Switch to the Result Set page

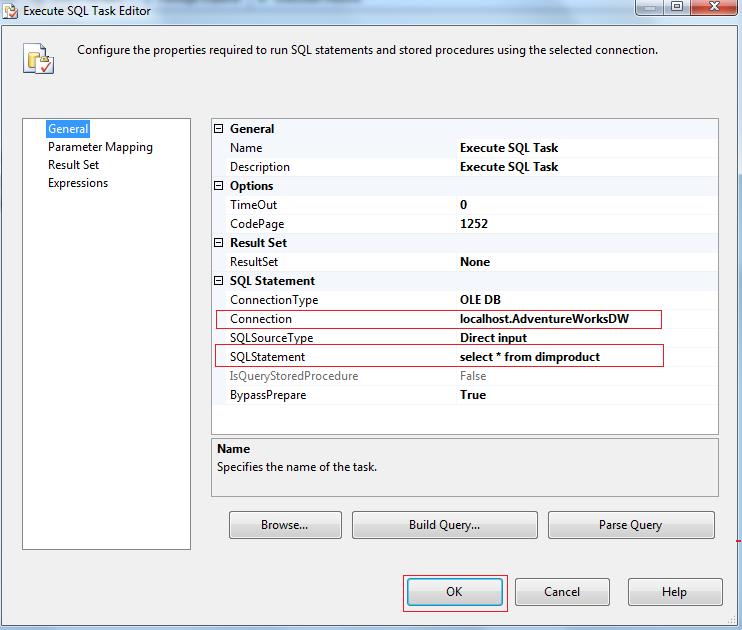click(x=73, y=165)
